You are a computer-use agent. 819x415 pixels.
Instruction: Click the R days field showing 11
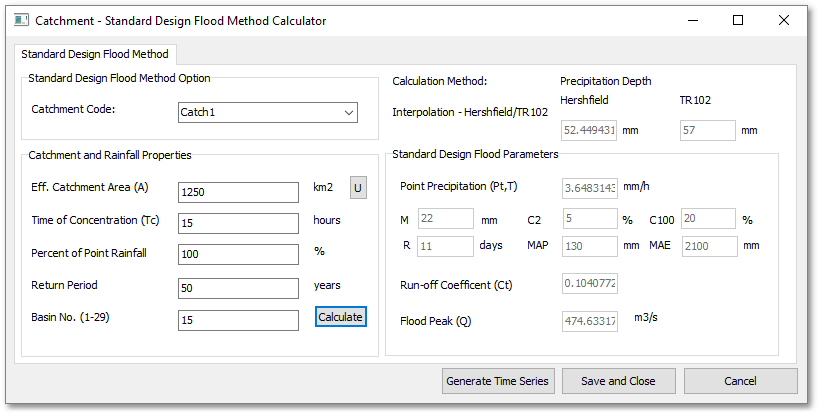tap(446, 246)
